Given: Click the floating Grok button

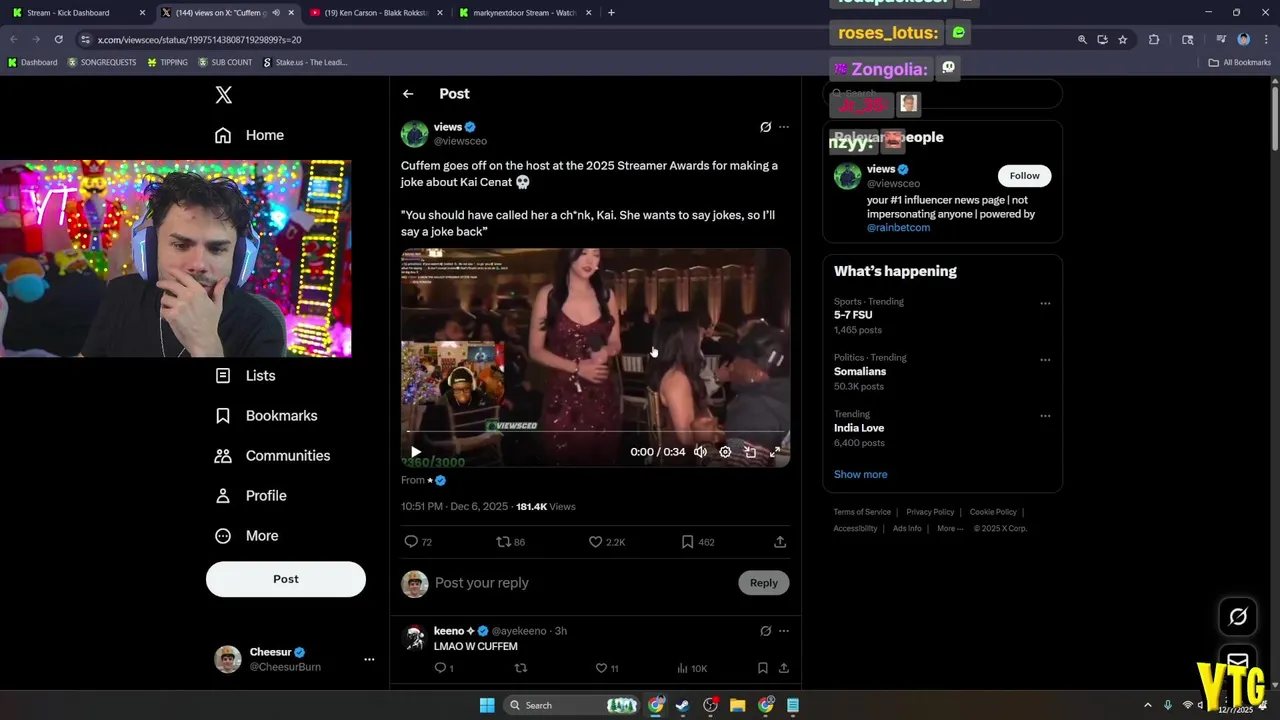Looking at the screenshot, I should tap(1238, 617).
